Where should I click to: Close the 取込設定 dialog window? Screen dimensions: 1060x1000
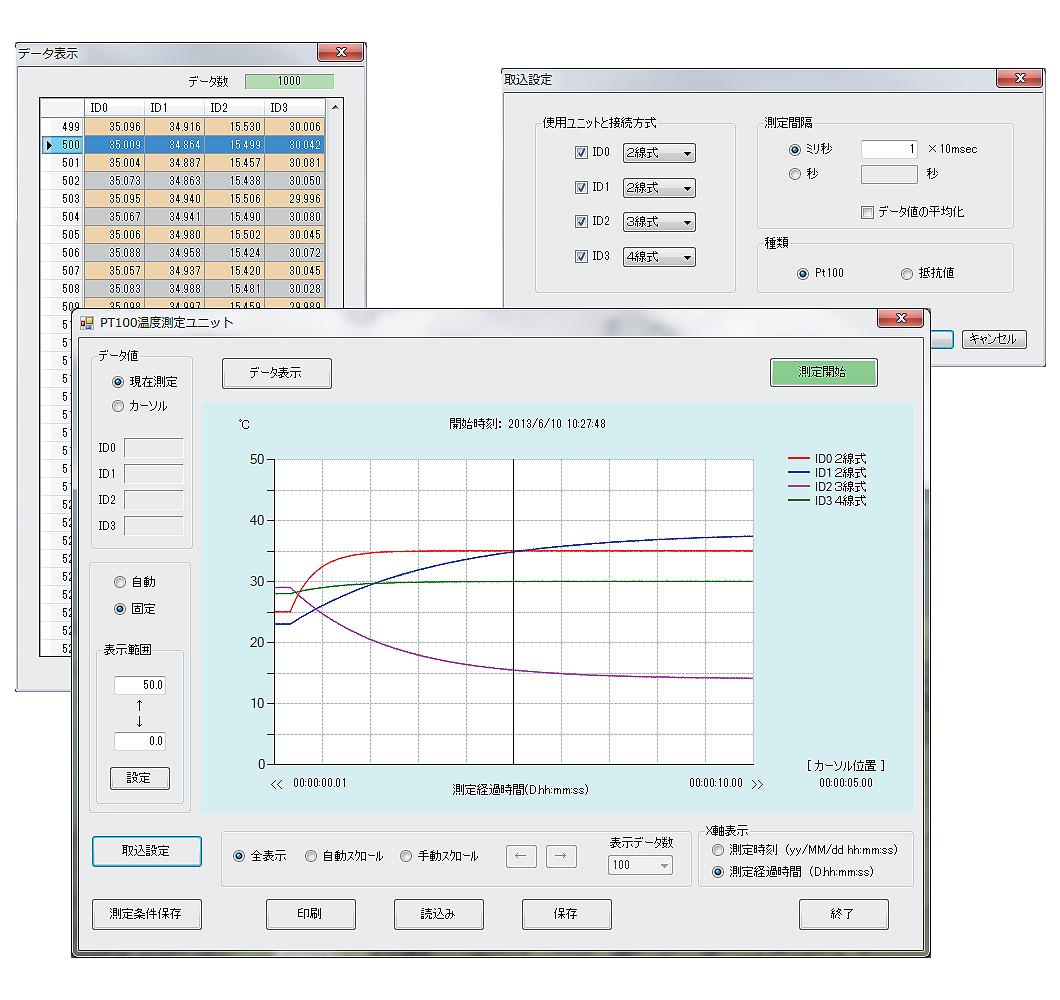tap(1020, 79)
